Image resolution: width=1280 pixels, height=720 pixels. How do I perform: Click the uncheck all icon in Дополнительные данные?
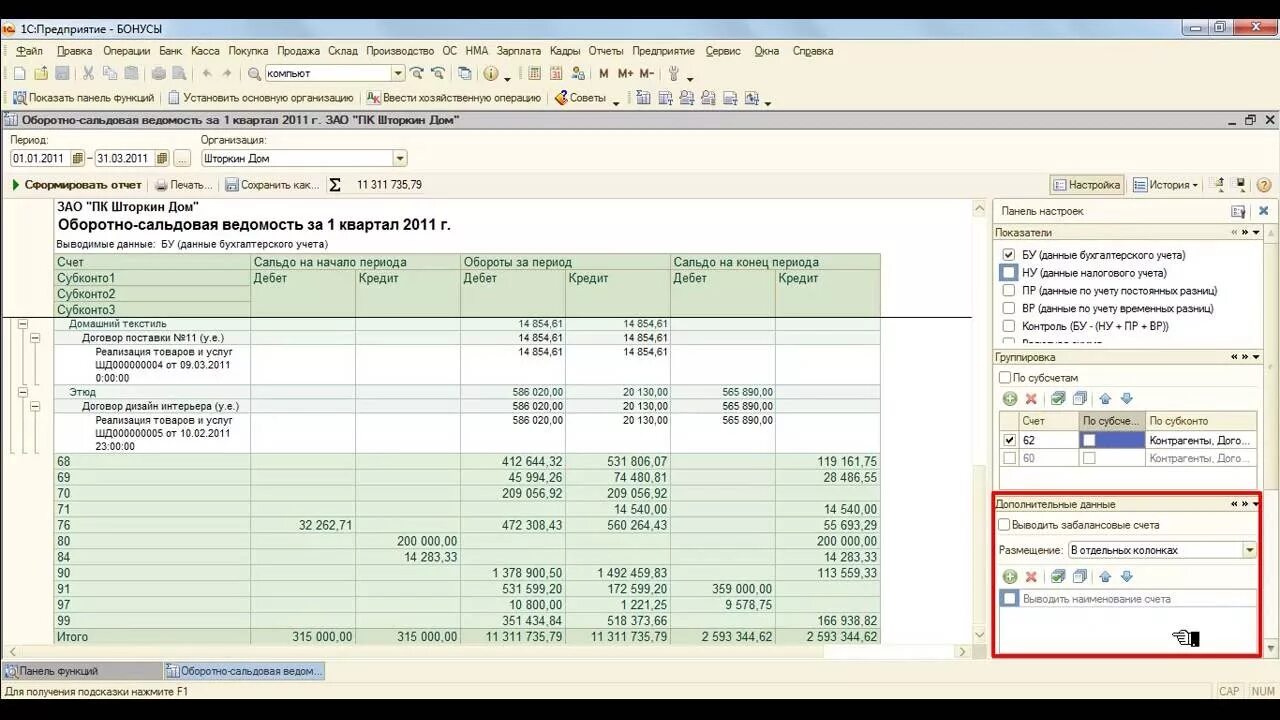[1080, 577]
